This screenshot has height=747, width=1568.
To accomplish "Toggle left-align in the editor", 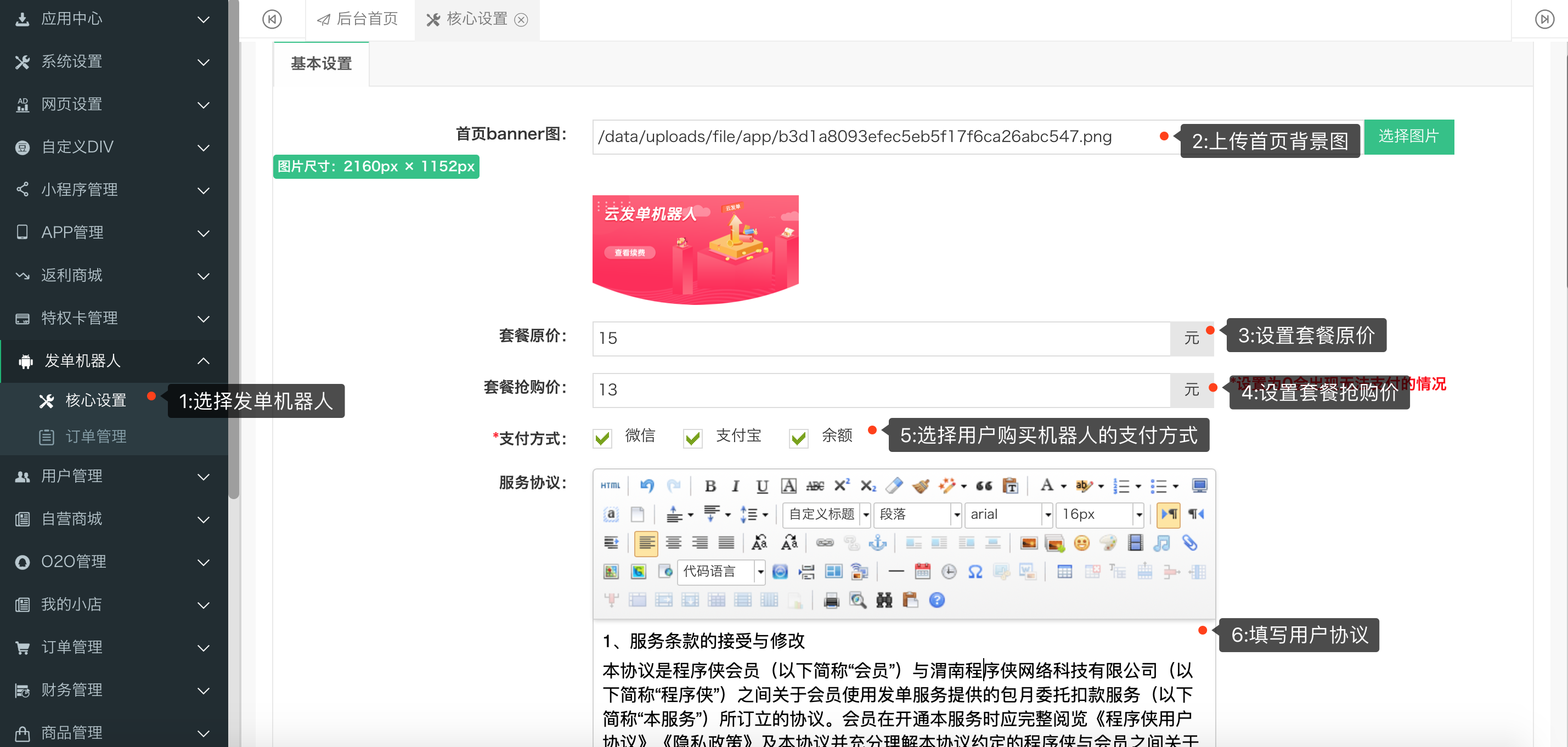I will coord(646,542).
